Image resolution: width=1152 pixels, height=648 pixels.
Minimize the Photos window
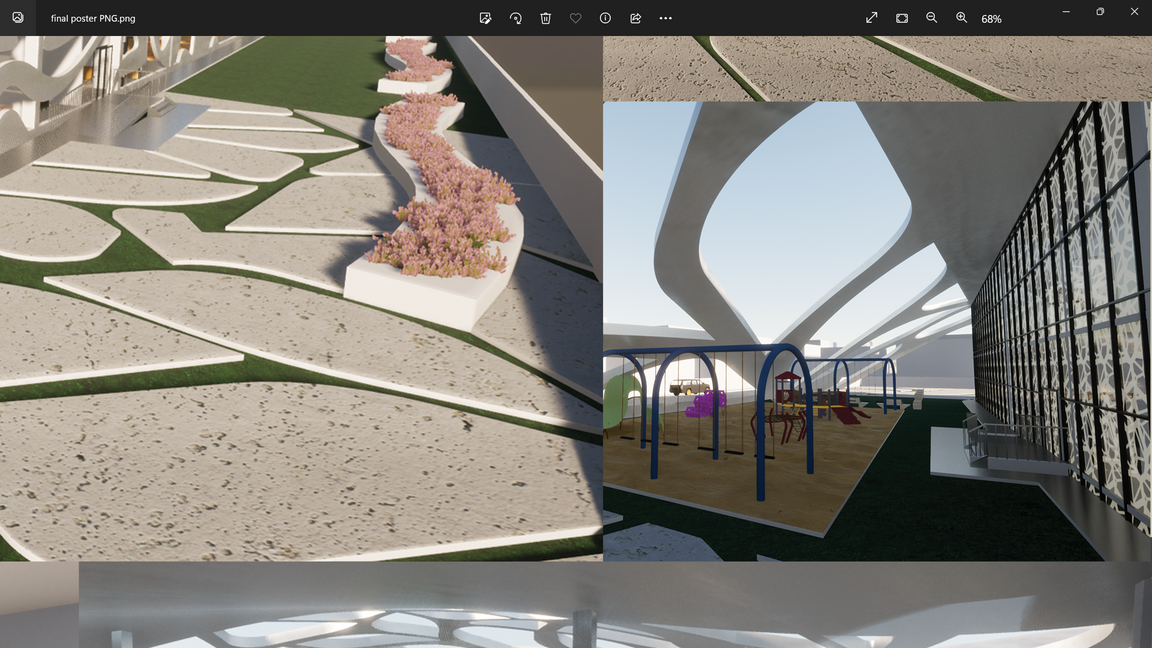(1066, 12)
